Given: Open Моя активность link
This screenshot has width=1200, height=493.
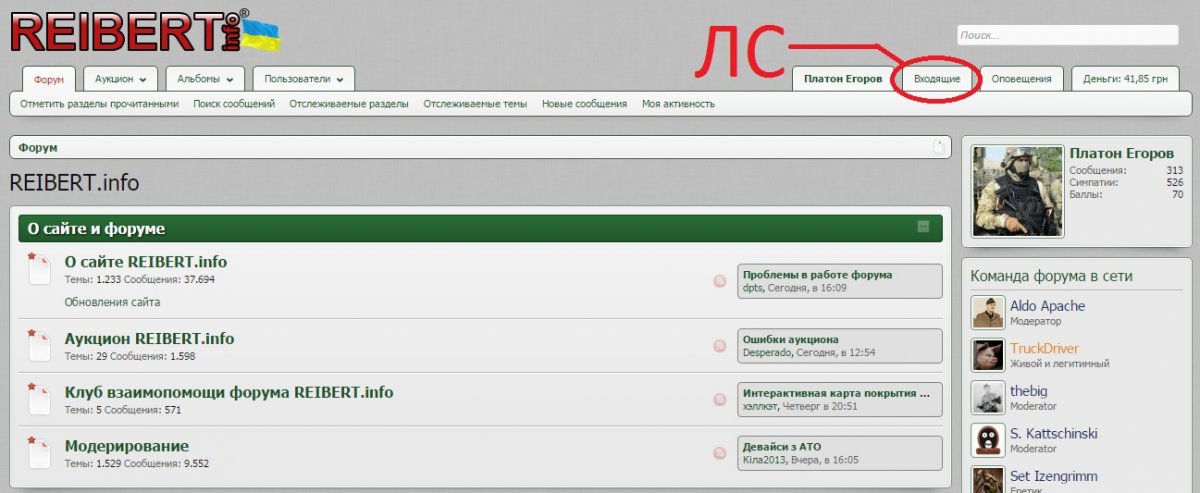Looking at the screenshot, I should (678, 103).
